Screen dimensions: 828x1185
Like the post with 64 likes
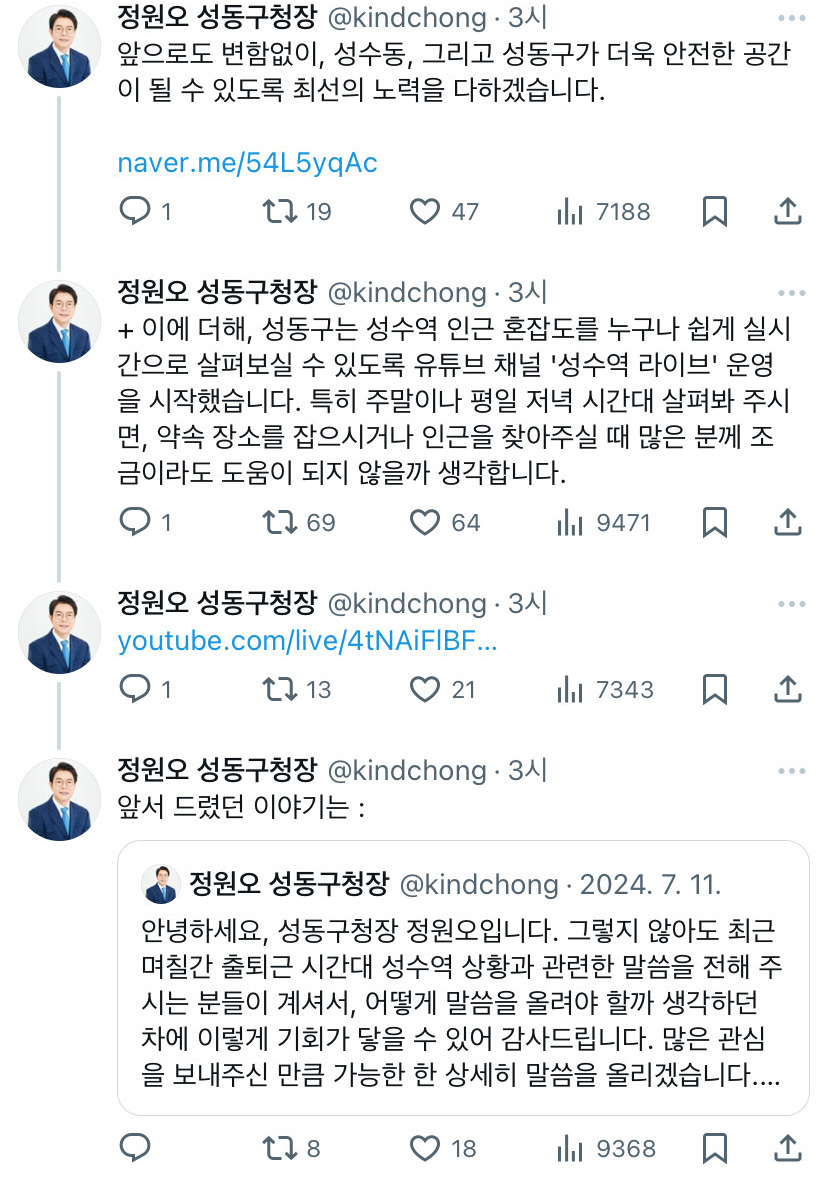(426, 522)
